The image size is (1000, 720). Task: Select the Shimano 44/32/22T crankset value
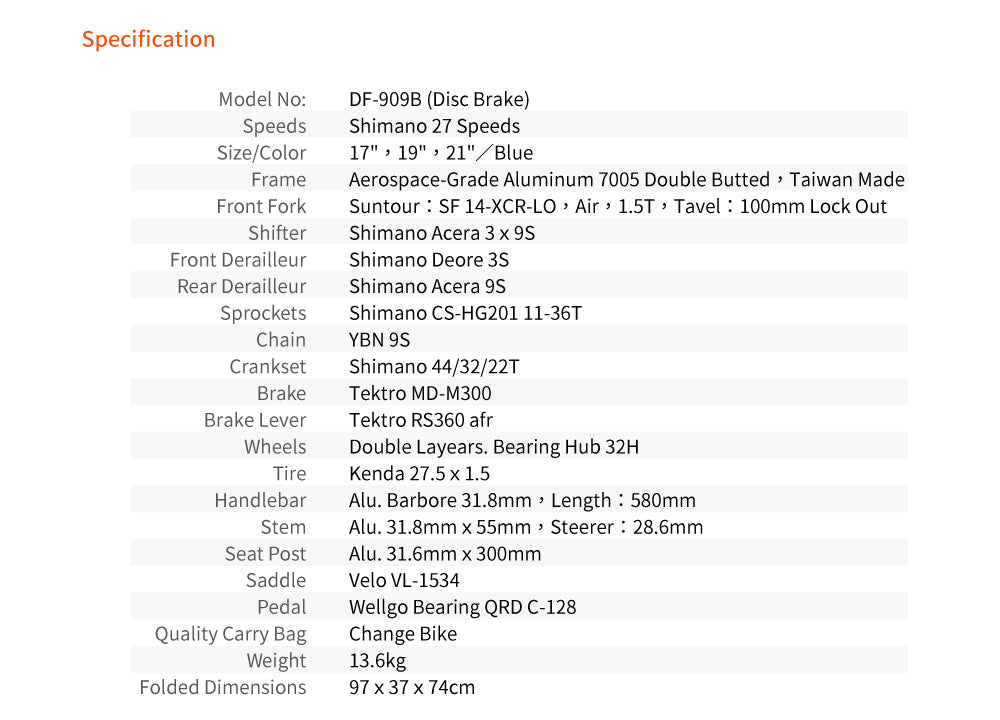[x=434, y=367]
